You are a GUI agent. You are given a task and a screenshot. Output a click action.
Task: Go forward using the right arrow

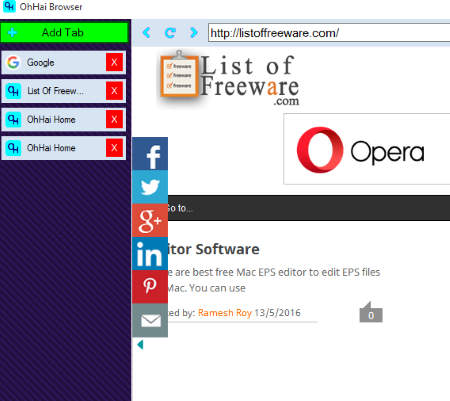click(193, 33)
